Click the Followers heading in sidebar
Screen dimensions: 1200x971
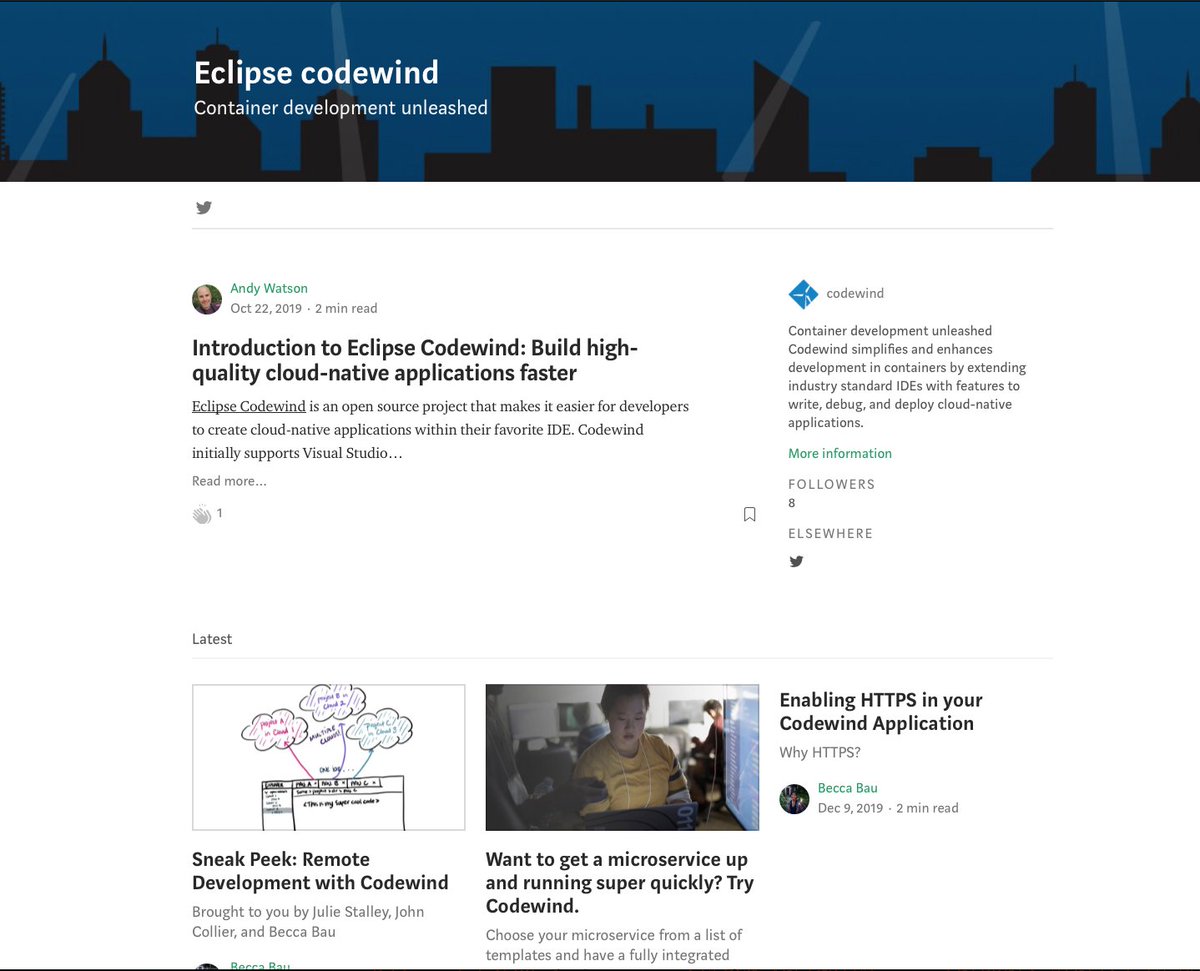[831, 484]
